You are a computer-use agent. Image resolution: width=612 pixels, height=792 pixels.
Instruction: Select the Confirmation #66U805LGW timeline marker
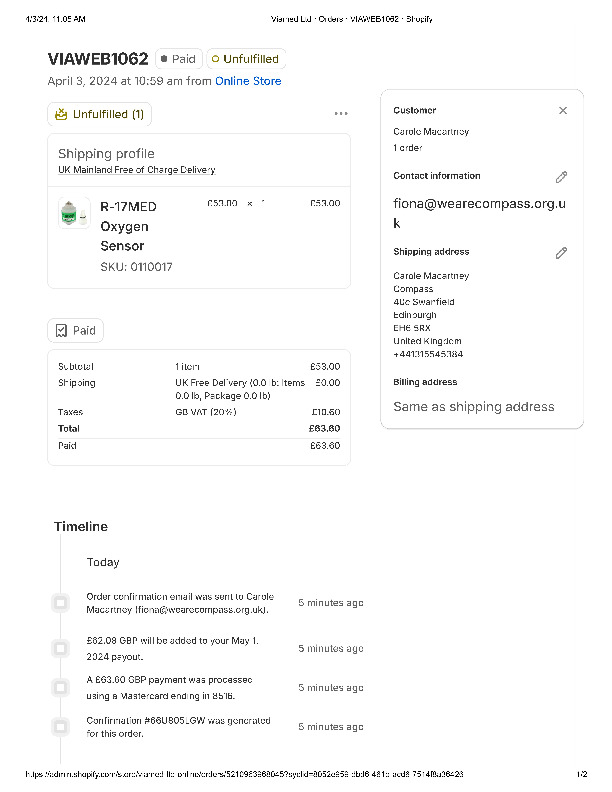(x=61, y=727)
